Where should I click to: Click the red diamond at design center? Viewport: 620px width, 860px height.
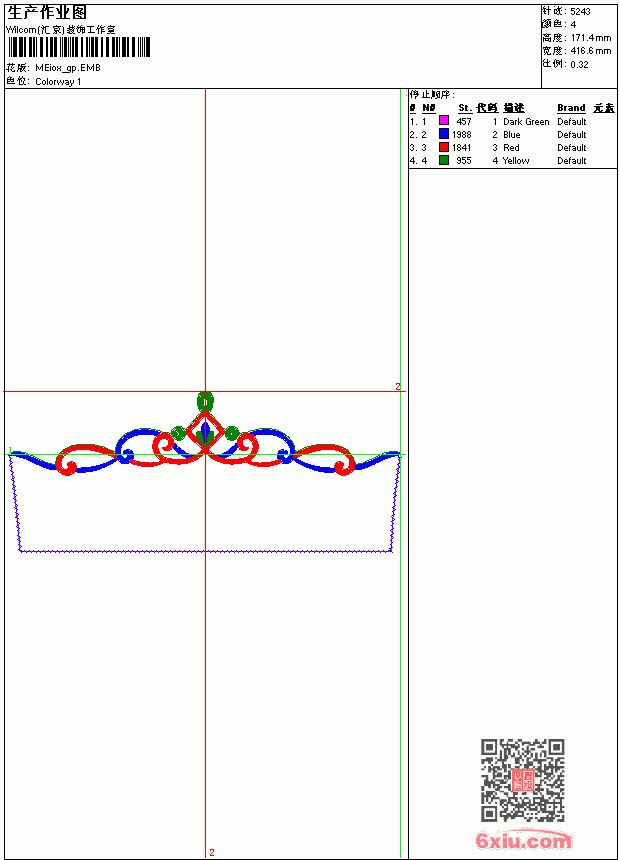point(205,432)
